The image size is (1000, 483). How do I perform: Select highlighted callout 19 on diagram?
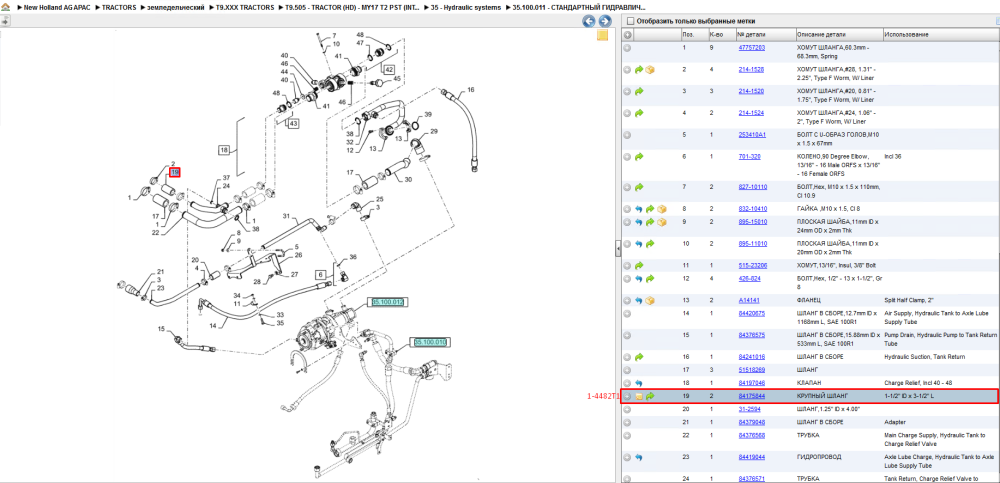pyautogui.click(x=175, y=172)
